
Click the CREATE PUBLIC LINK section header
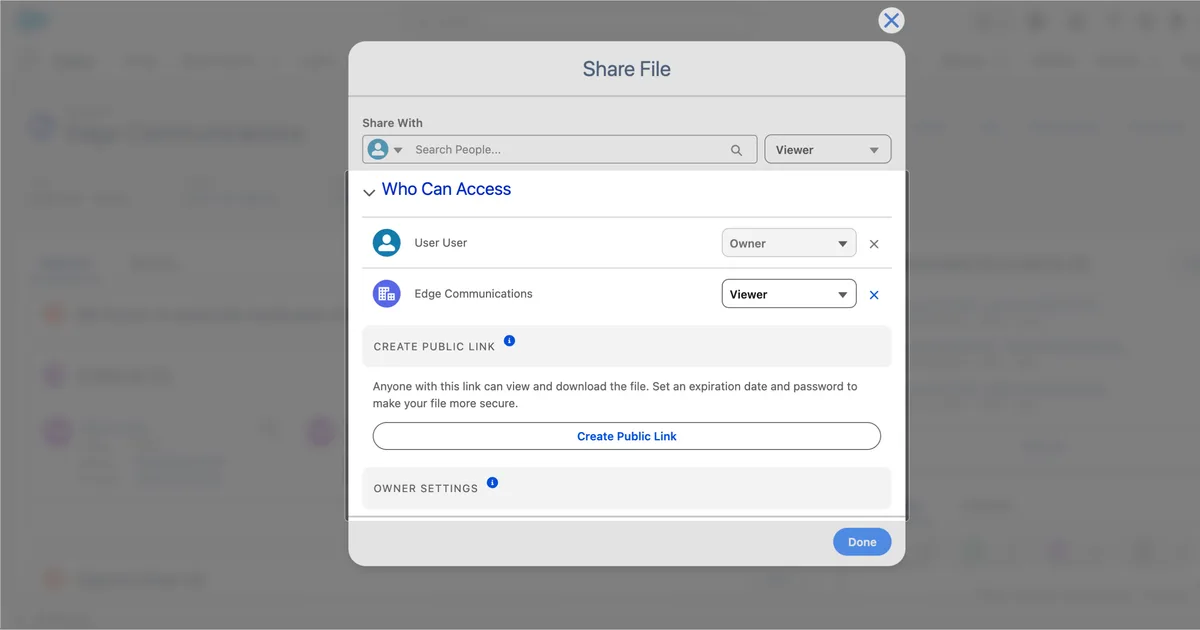627,346
